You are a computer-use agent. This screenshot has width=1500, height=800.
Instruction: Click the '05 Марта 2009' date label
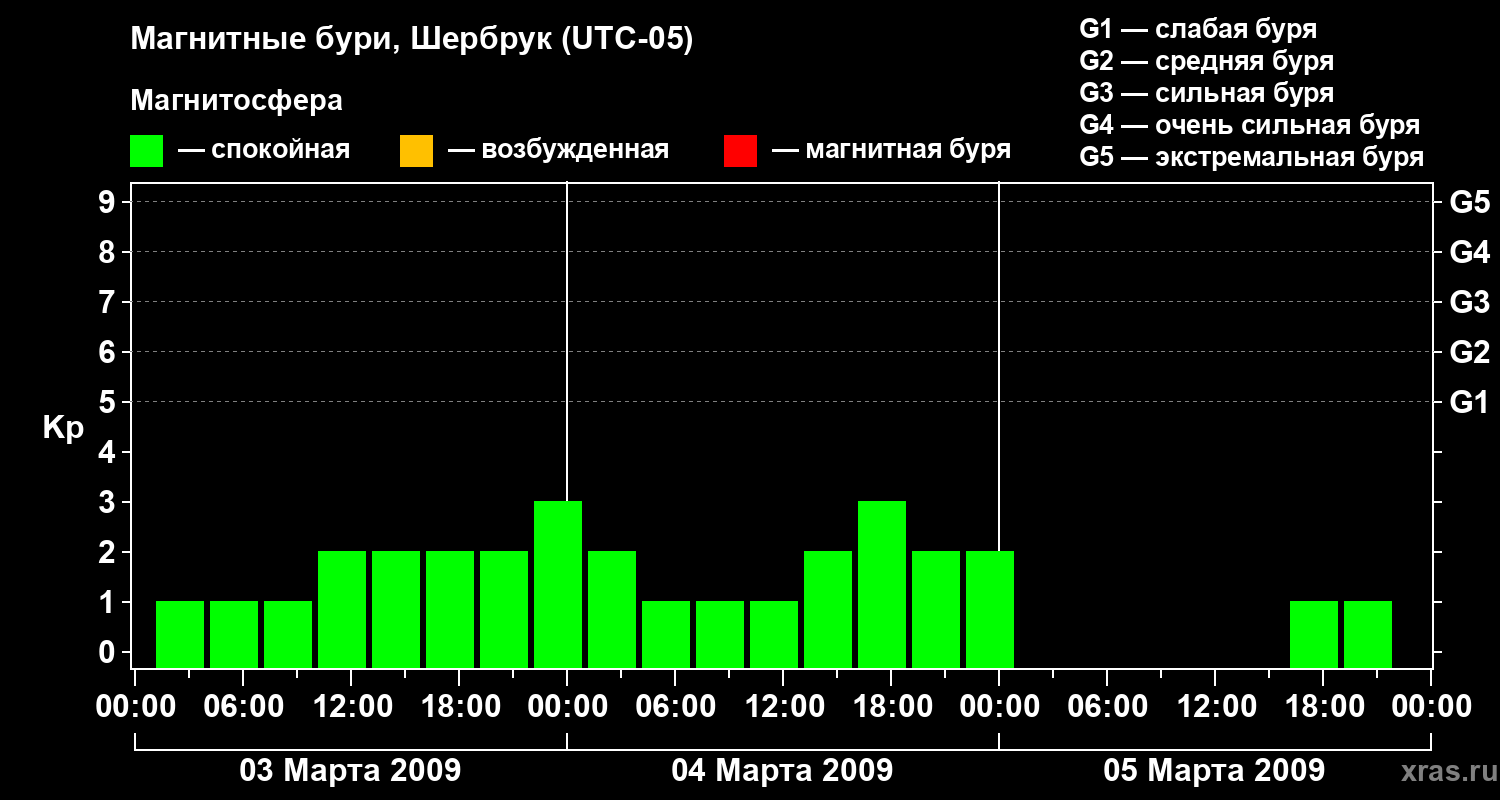pos(1214,771)
